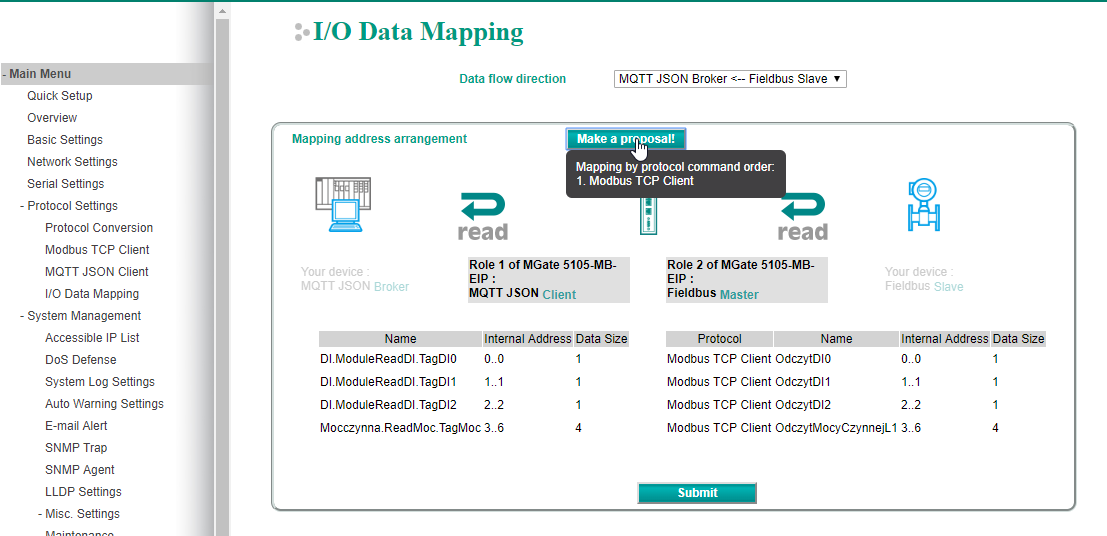Go to the Modbus TCP Client page
The height and width of the screenshot is (536, 1107).
coord(97,250)
